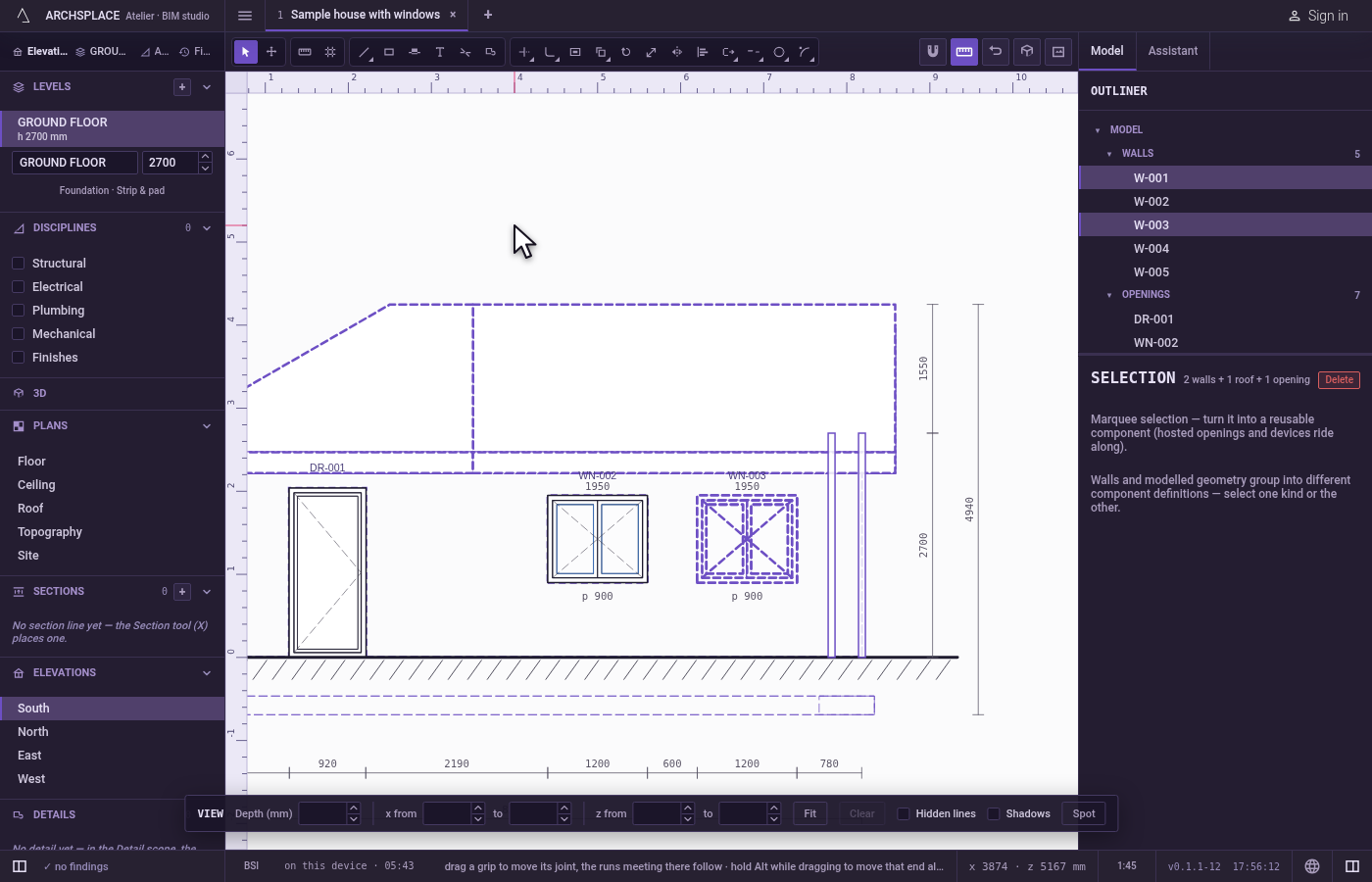The image size is (1372, 882).
Task: Open the Model tab
Action: click(1107, 51)
